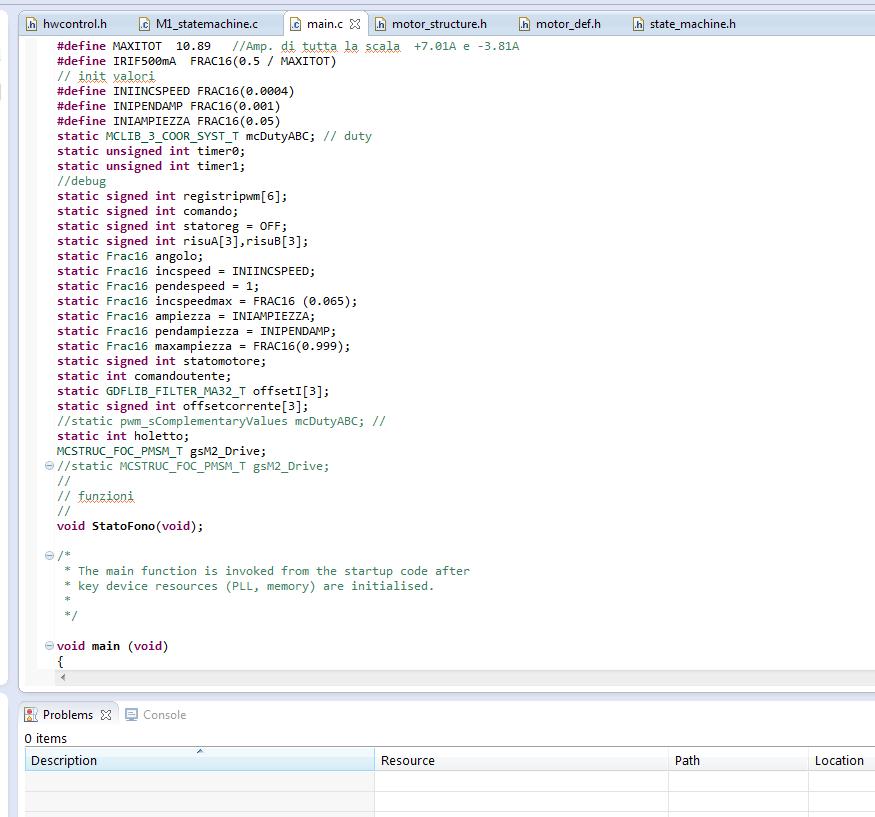Sort problems by Description column
875x817 pixels.
(200, 760)
